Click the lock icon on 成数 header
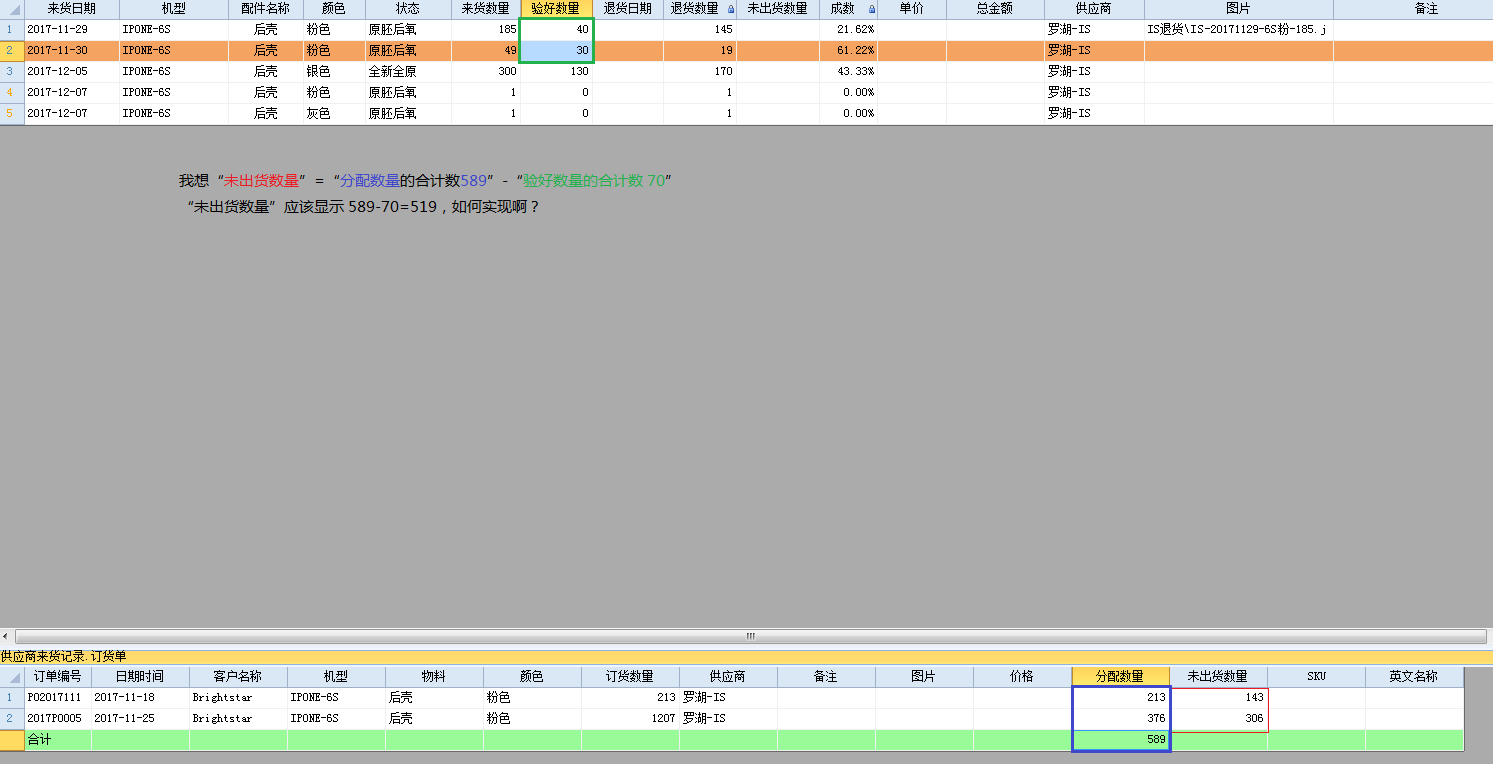This screenshot has width=1493, height=764. click(872, 9)
